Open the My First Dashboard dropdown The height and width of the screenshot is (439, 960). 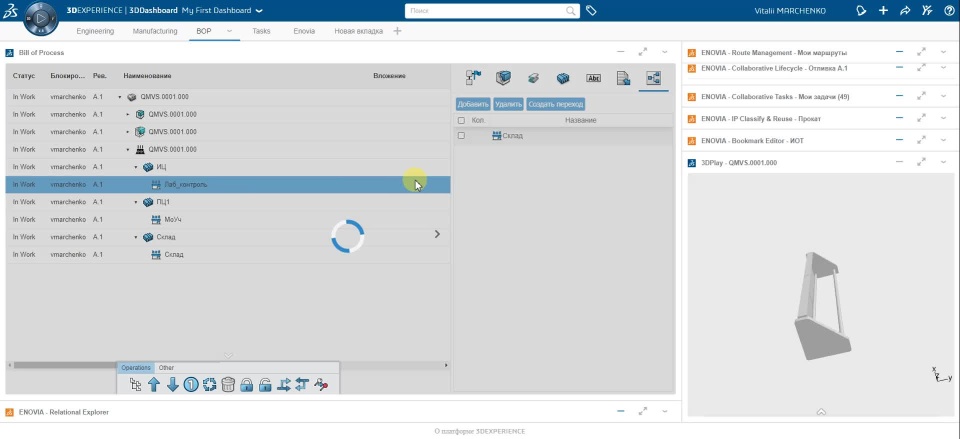click(260, 11)
